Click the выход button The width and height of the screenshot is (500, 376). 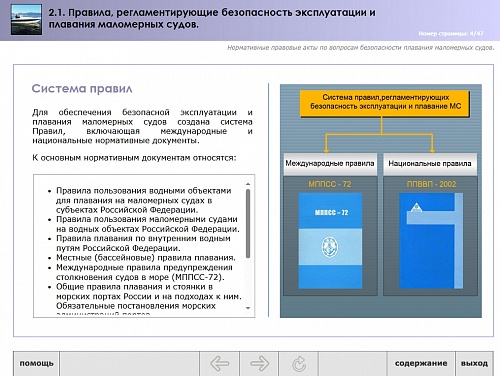(x=474, y=363)
